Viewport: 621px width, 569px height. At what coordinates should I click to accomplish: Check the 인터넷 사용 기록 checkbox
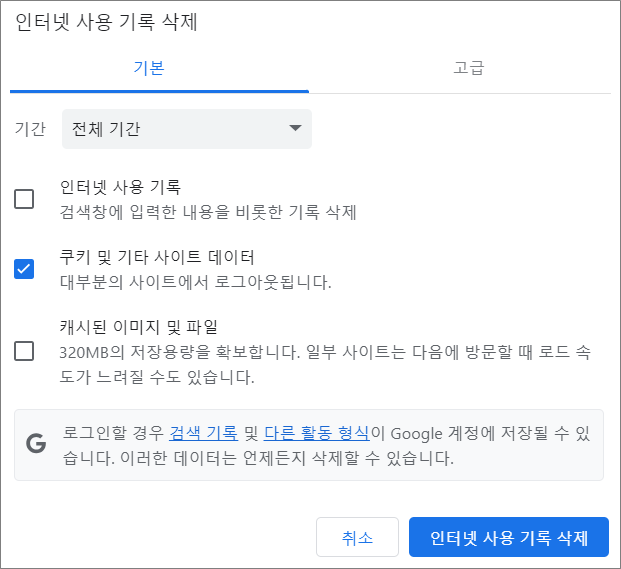(24, 199)
